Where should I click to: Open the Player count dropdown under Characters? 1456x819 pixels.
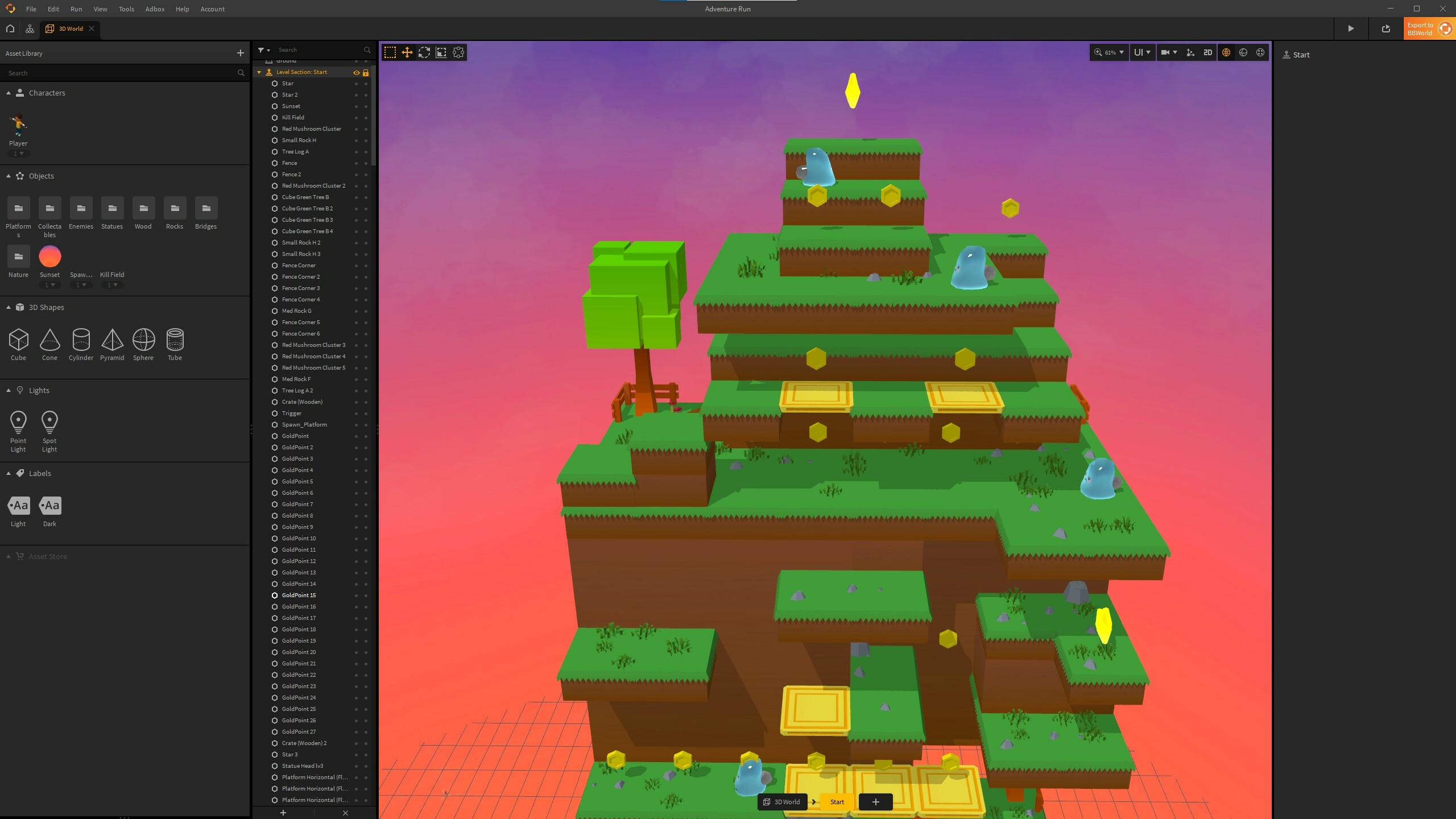tap(18, 154)
